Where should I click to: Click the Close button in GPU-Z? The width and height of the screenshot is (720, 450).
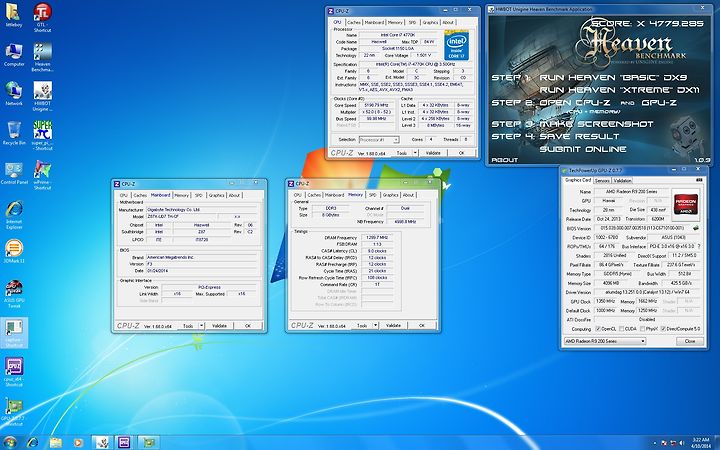tap(690, 341)
